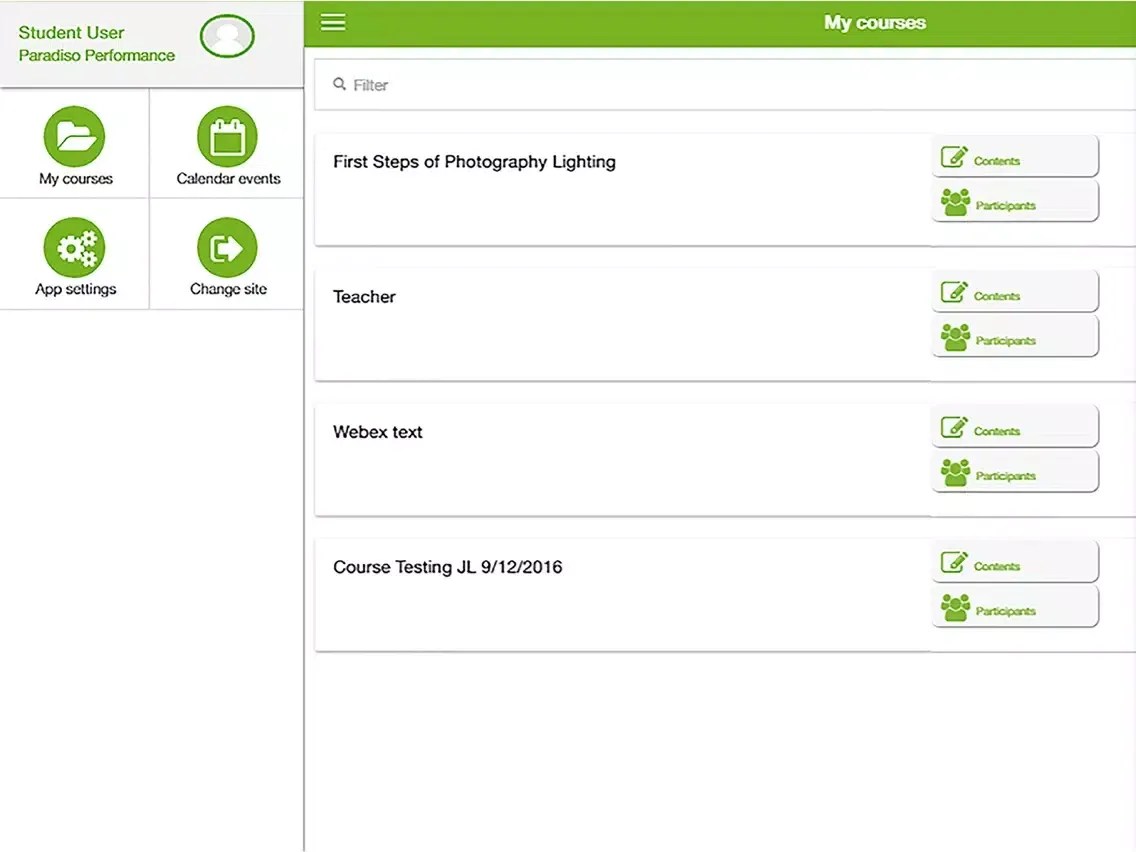
Task: Open Contents for the Webex text course
Action: (x=1015, y=427)
